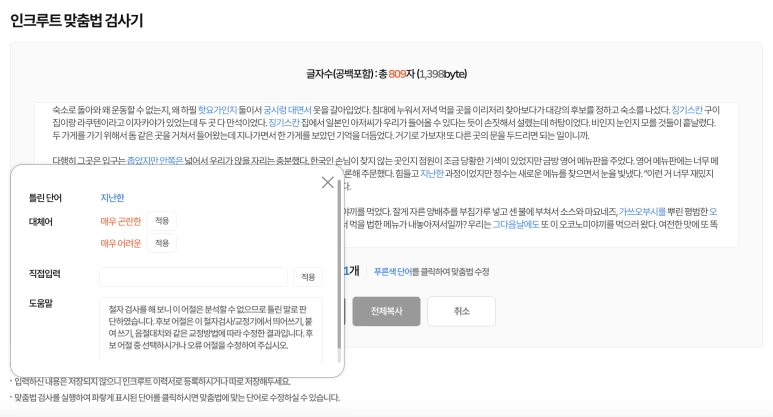Click suggested word '매우 곤란한' text
773x417 pixels.
(x=121, y=221)
